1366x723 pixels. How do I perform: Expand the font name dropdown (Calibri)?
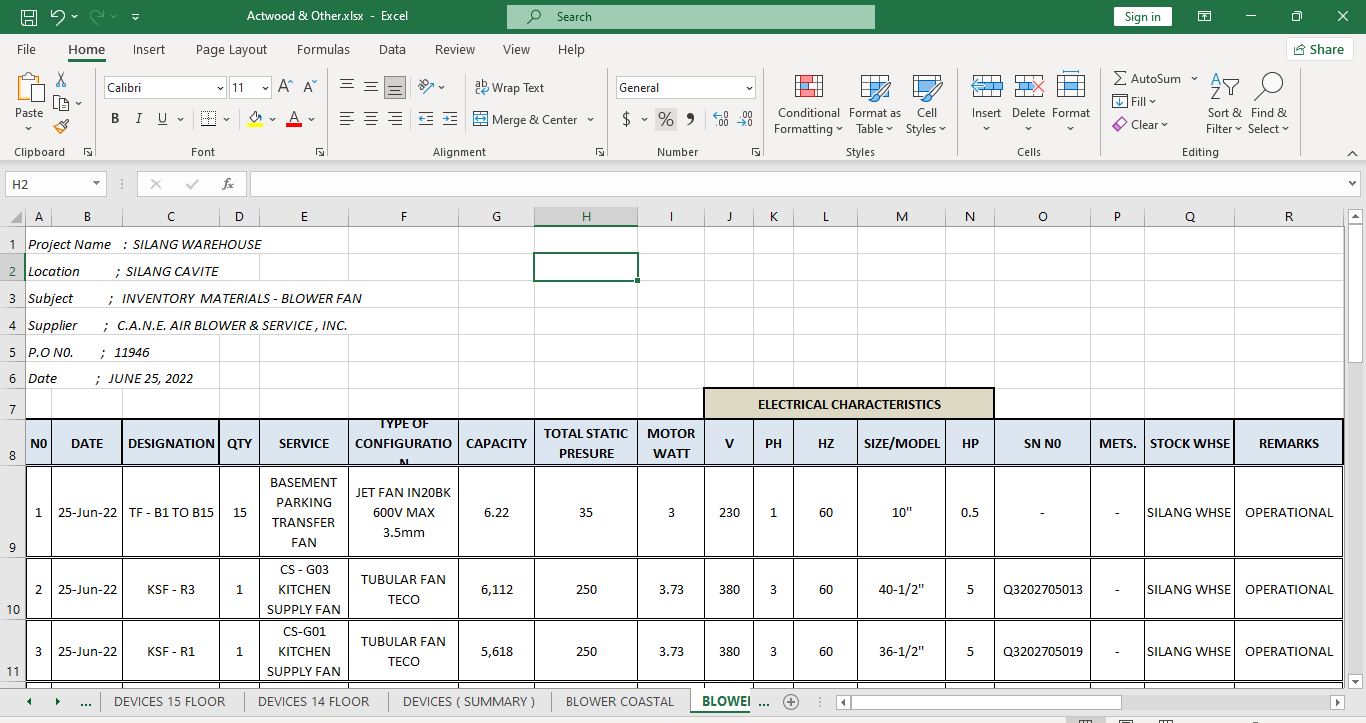(220, 88)
